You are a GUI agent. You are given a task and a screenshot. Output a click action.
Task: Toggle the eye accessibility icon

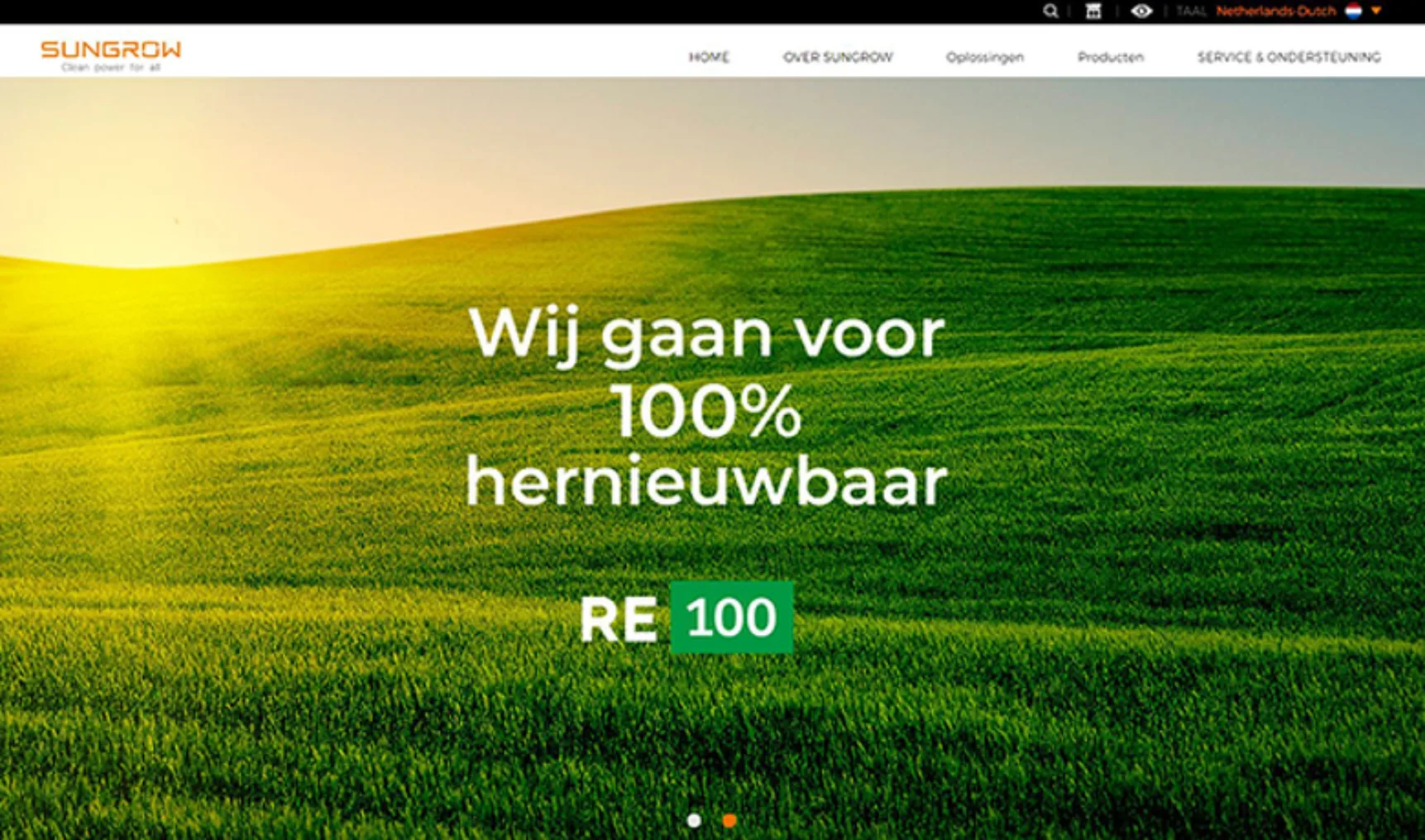click(1141, 11)
